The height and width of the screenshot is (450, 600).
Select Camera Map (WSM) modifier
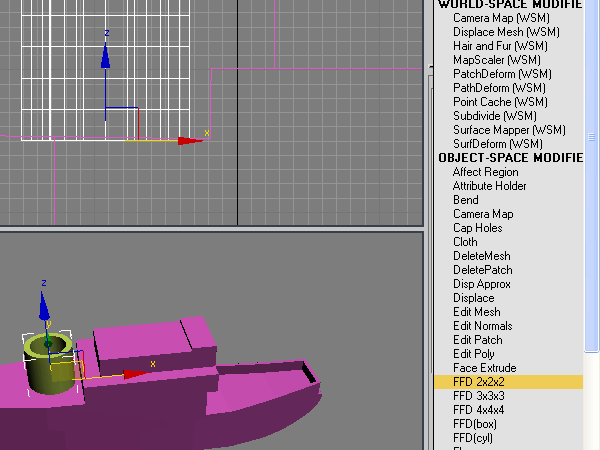501,18
